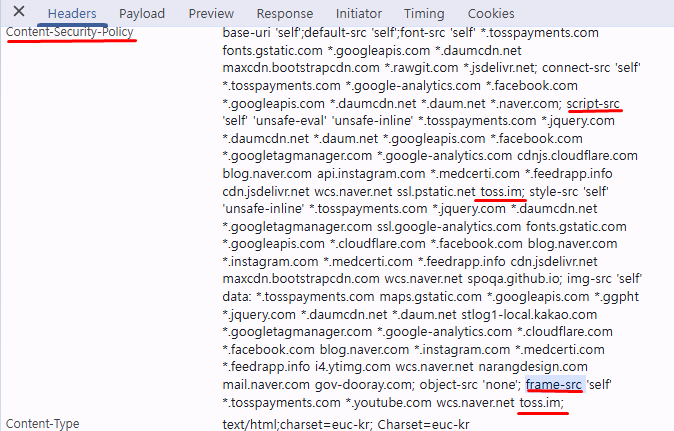This screenshot has height=431, width=674.
Task: Click toss.im at end of frame-src
Action: click(x=541, y=402)
